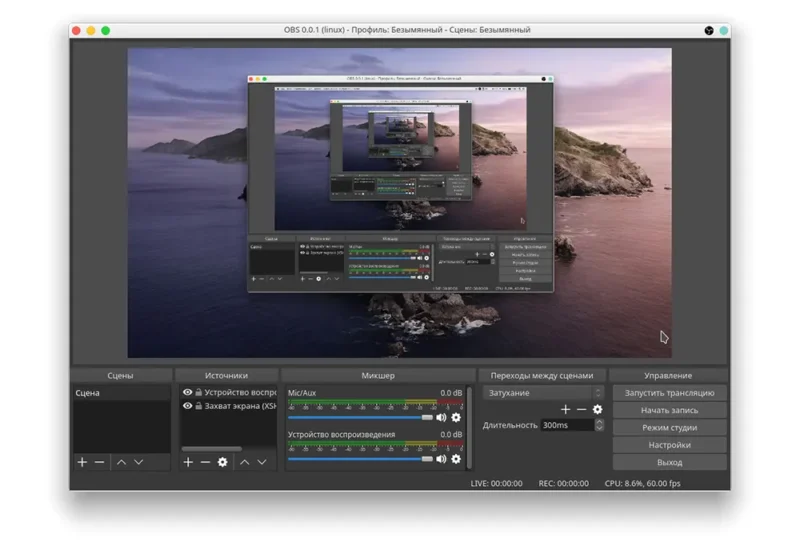
Task: Click the OBS logo in the title bar
Action: pos(709,31)
